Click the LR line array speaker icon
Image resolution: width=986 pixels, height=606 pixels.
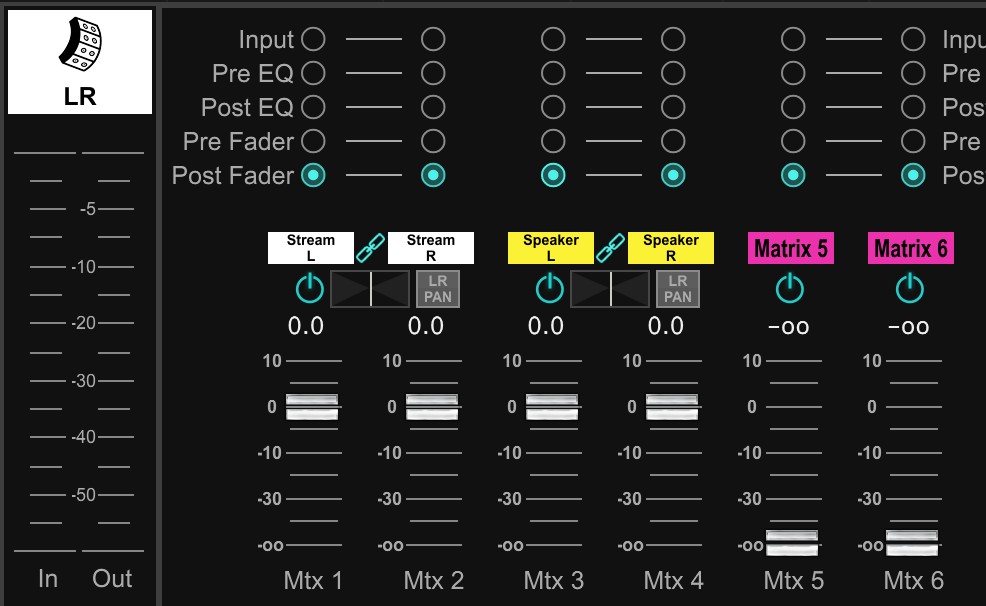pyautogui.click(x=80, y=44)
